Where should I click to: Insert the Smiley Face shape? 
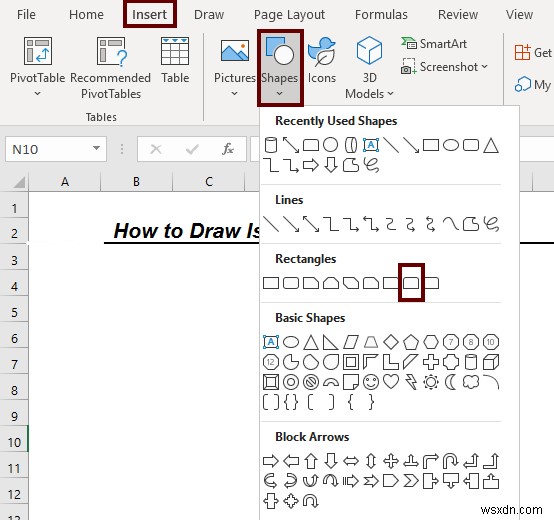(371, 382)
